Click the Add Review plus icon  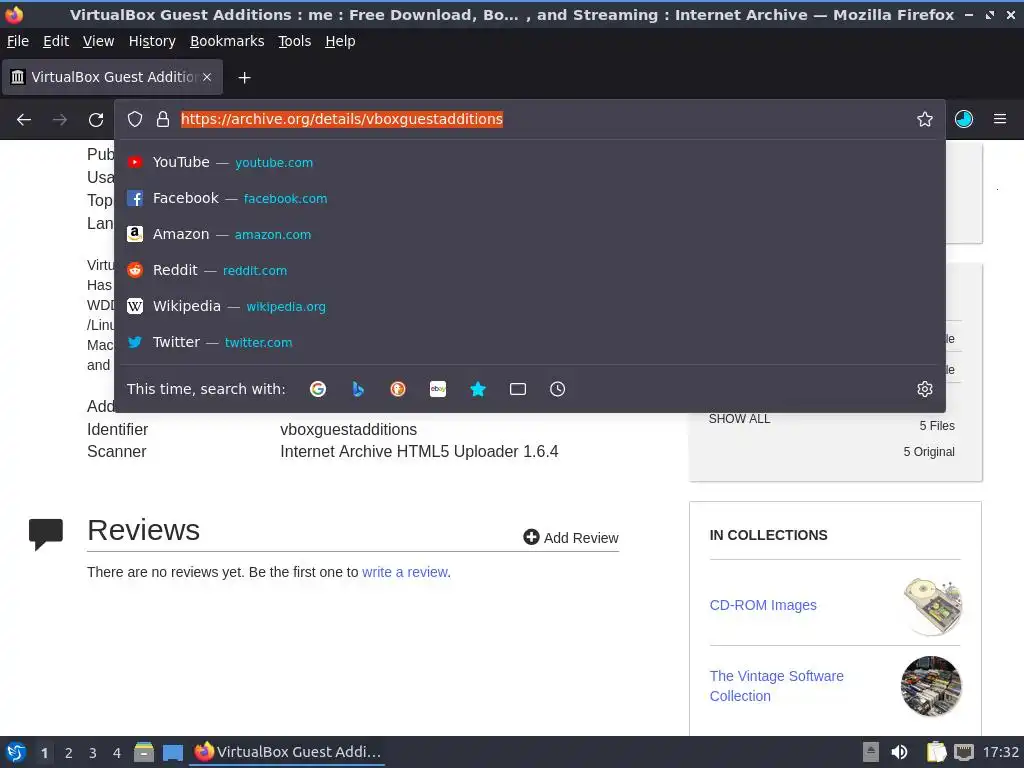click(531, 537)
